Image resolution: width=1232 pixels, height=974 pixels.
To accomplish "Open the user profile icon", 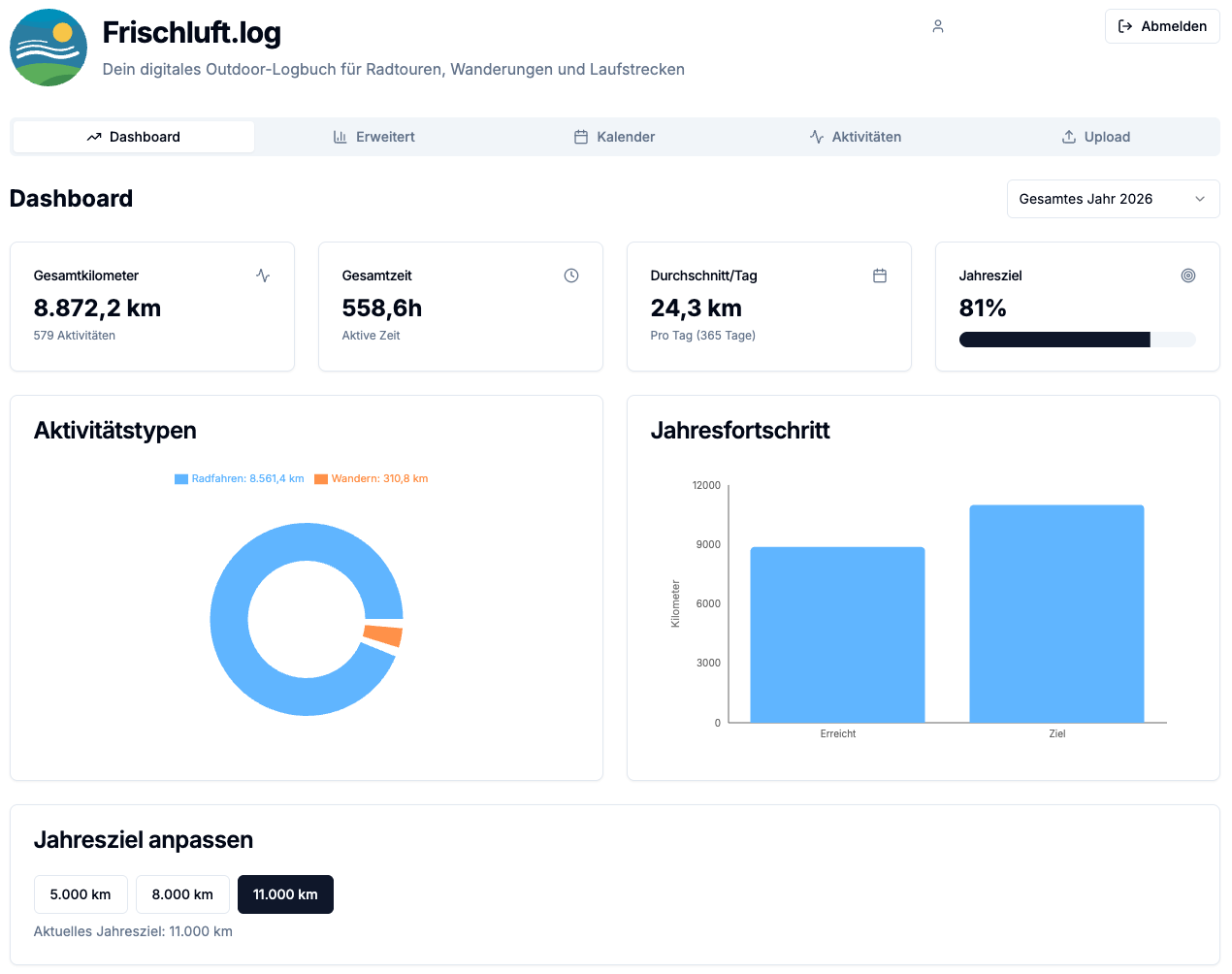I will click(938, 26).
